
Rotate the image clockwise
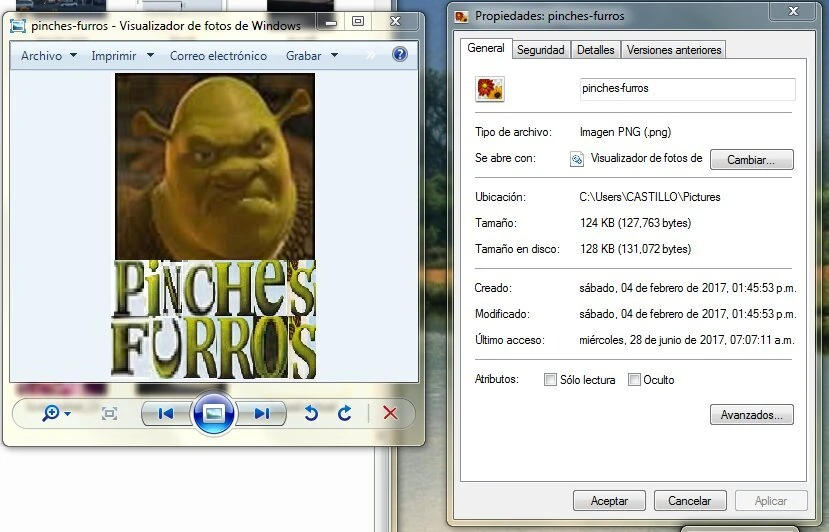click(345, 413)
